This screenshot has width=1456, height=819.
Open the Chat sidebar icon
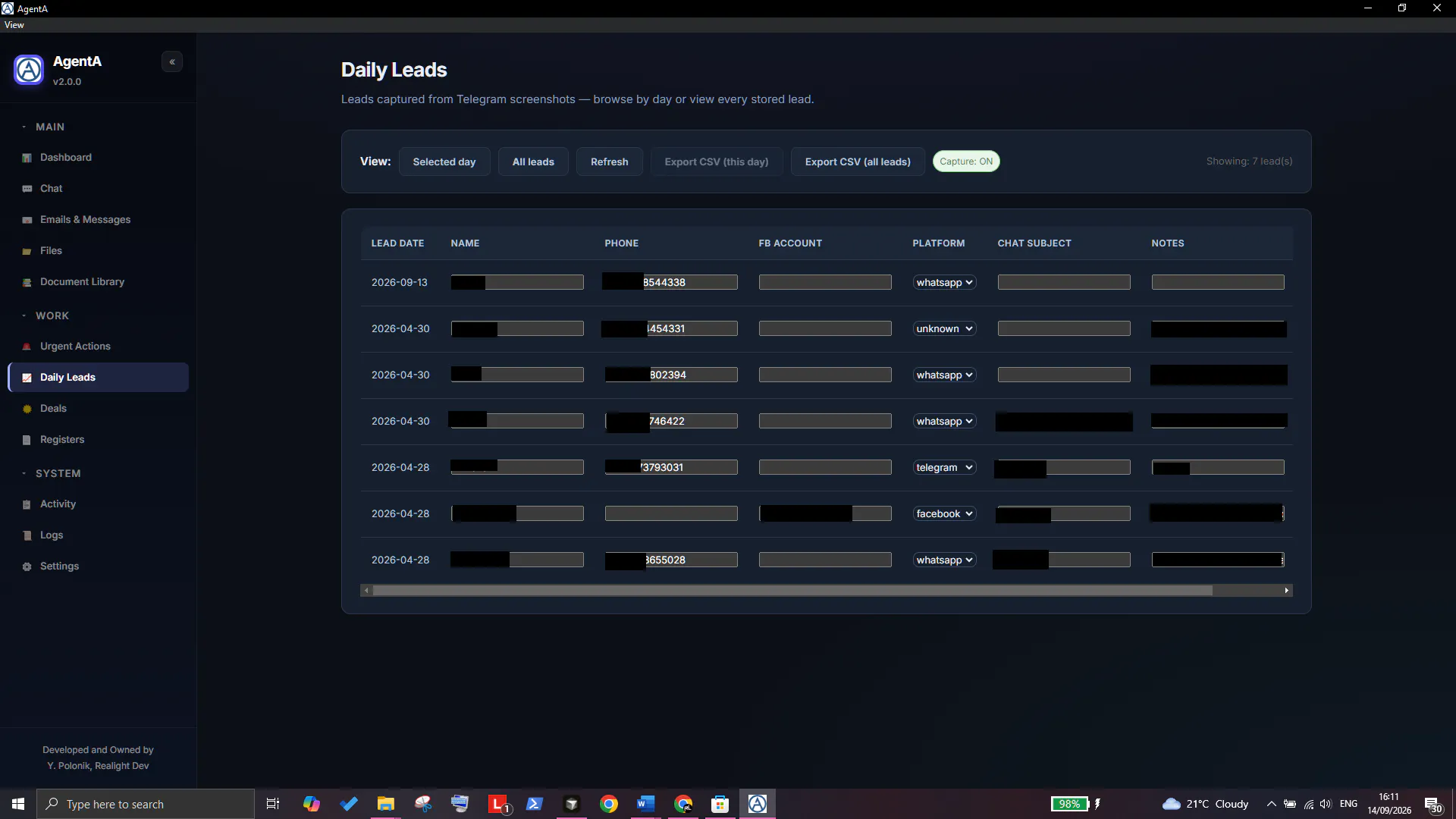[x=27, y=189]
